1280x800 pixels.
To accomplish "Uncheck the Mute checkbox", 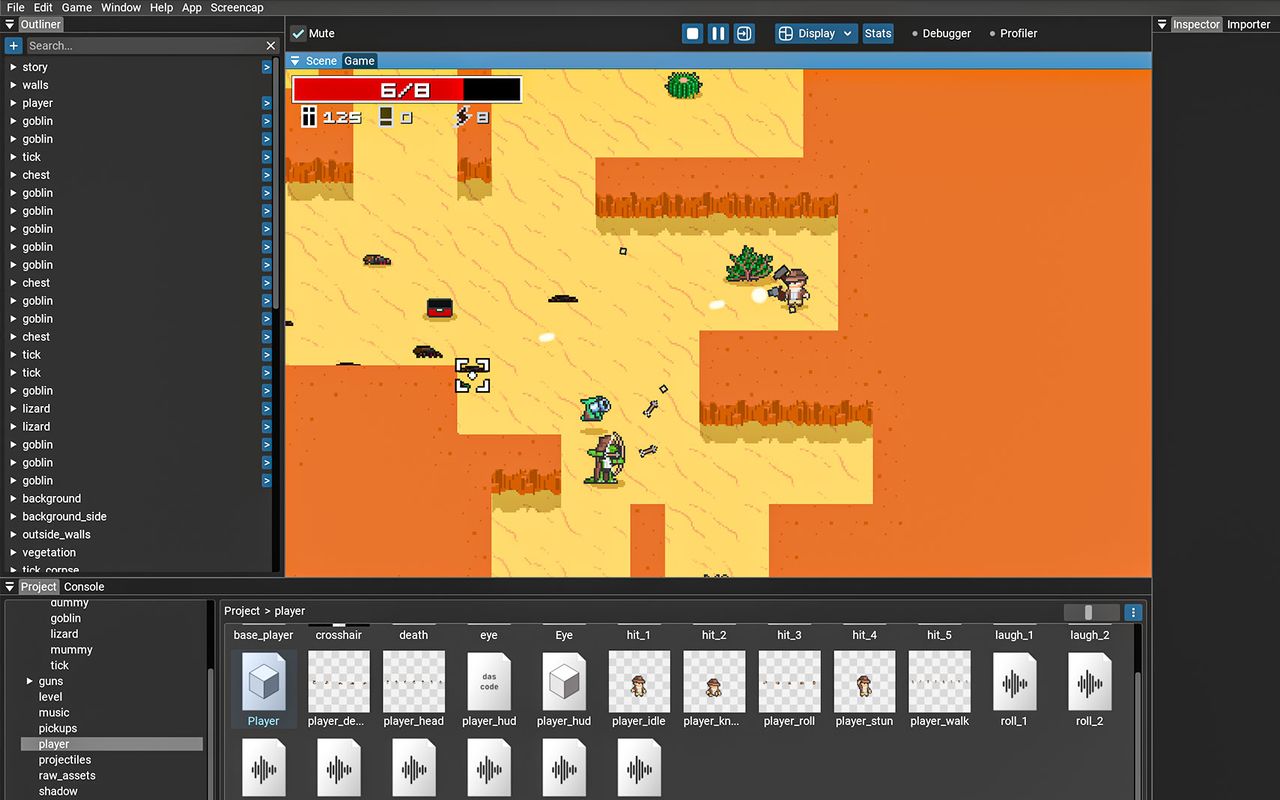I will 298,33.
